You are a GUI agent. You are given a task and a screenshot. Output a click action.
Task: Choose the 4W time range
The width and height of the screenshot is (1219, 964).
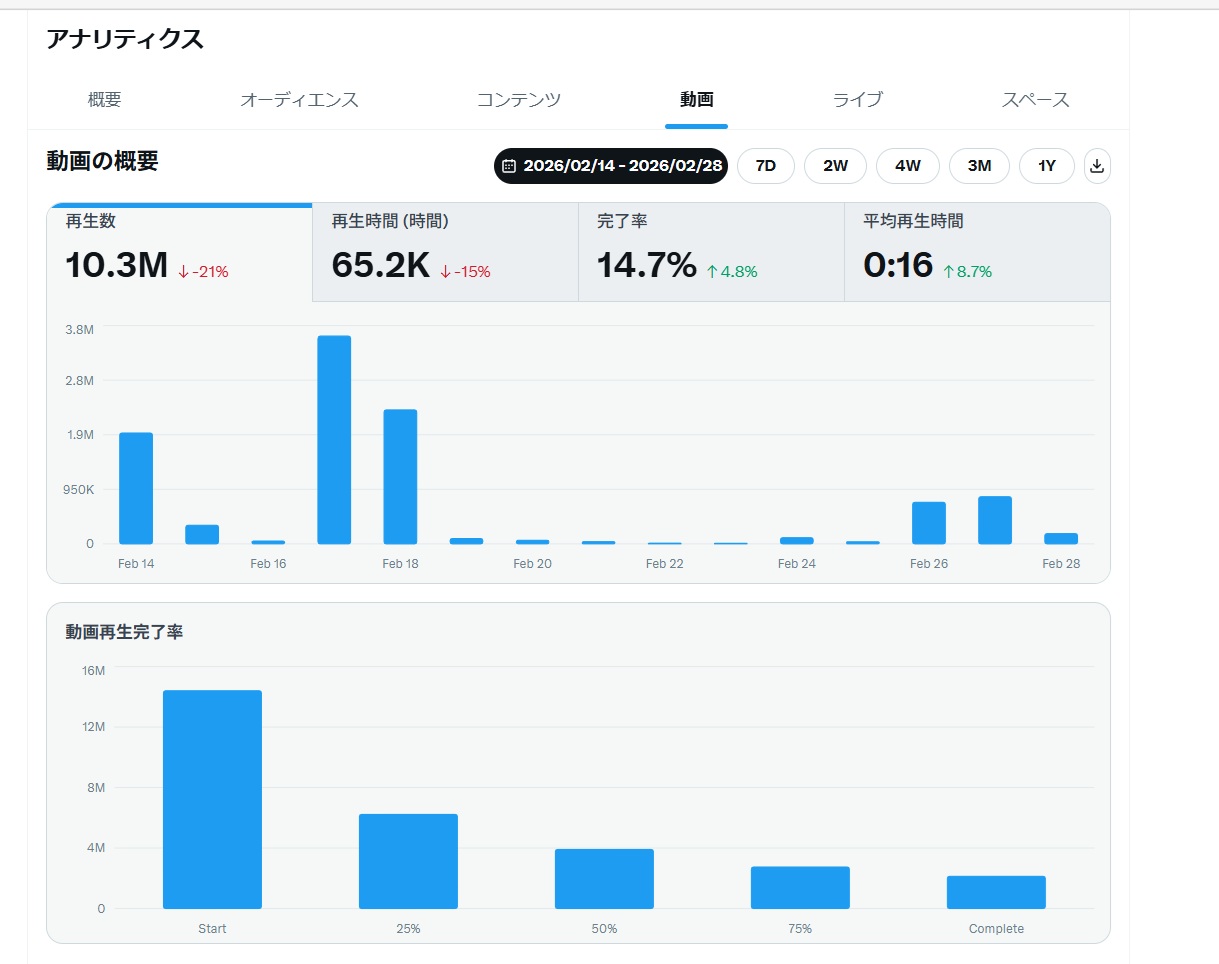pos(907,166)
